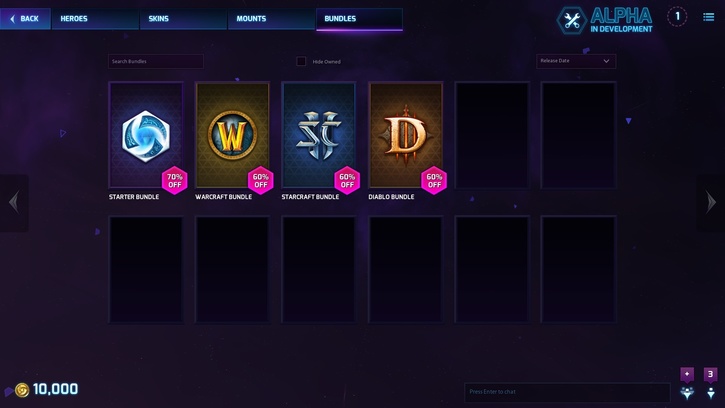Focus the Search Bundles field
This screenshot has width=725, height=408.
(156, 61)
